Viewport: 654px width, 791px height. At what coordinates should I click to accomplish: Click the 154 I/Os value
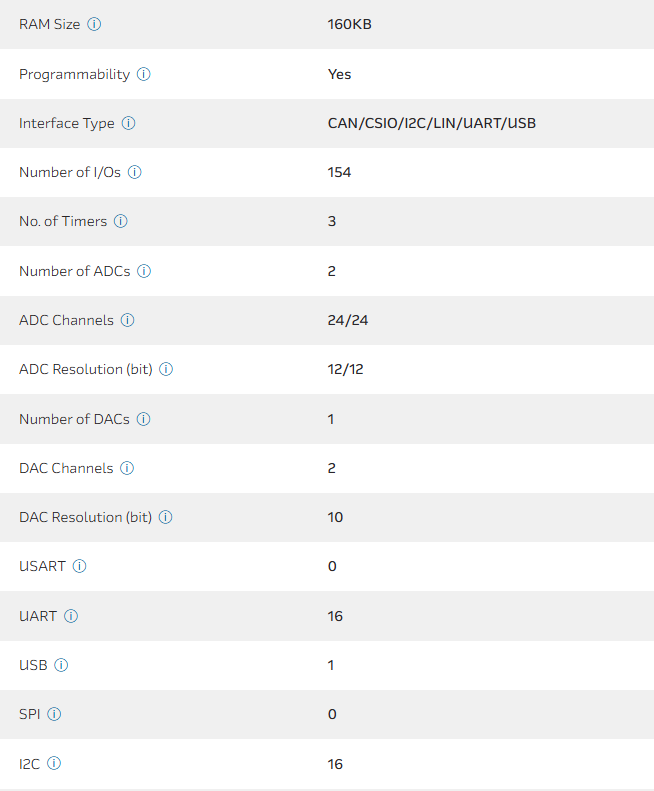coord(339,172)
